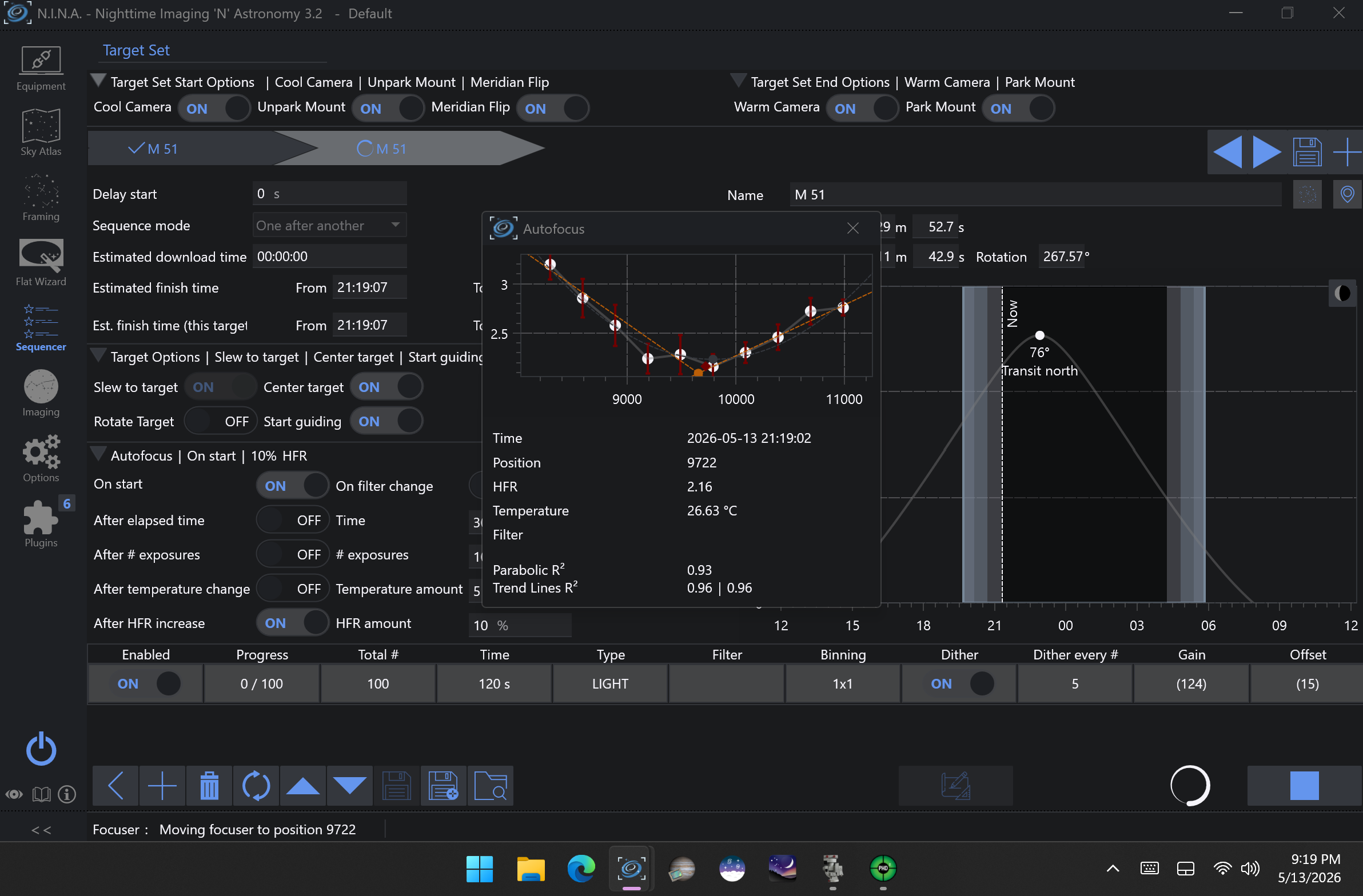Viewport: 1363px width, 896px height.
Task: Toggle Enabled switch in sequence row
Action: click(145, 683)
